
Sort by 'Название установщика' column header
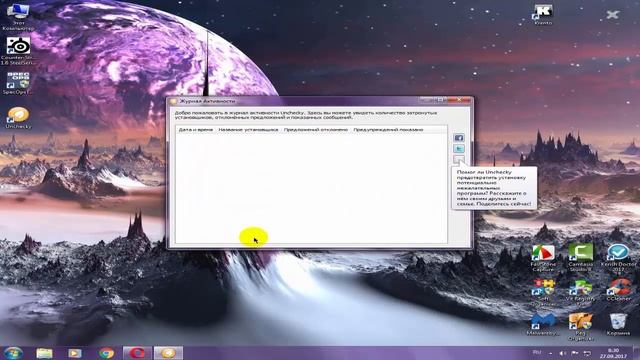point(248,129)
